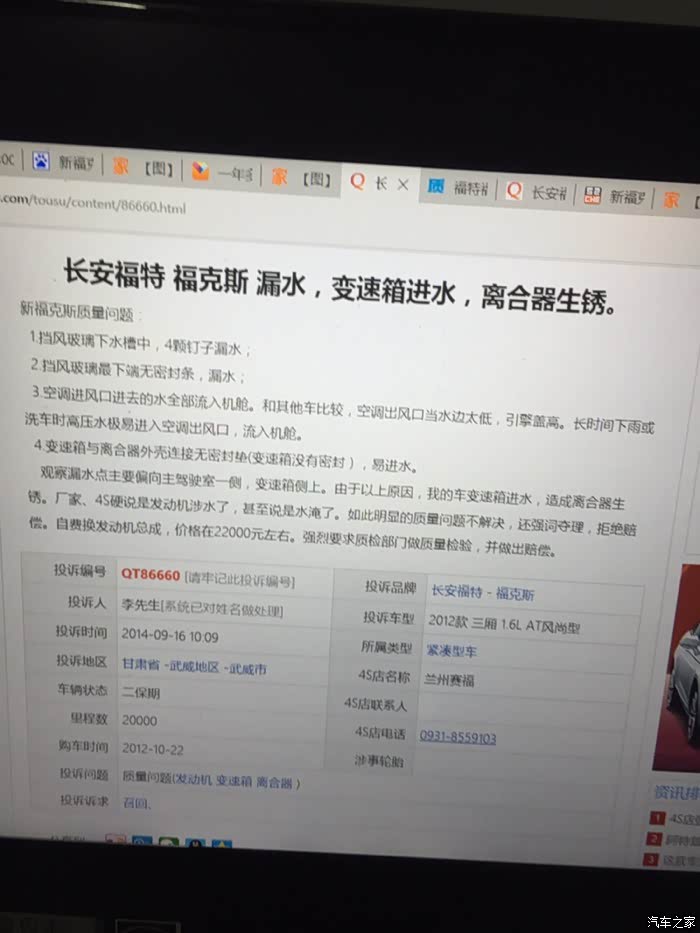This screenshot has width=700, height=933.
Task: Click the 甘肃省 region link
Action: click(x=140, y=663)
